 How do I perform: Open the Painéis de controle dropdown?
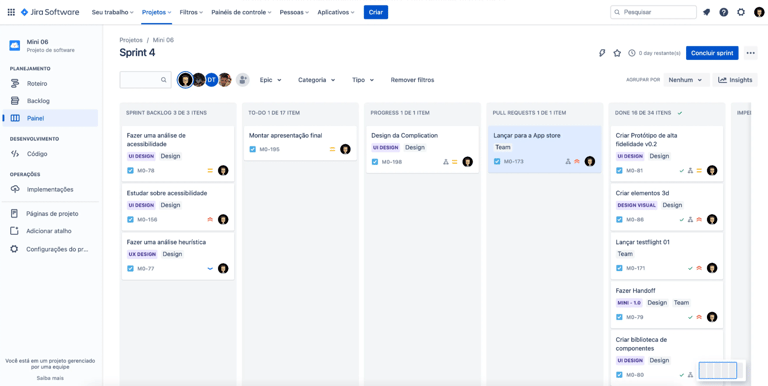pyautogui.click(x=241, y=12)
